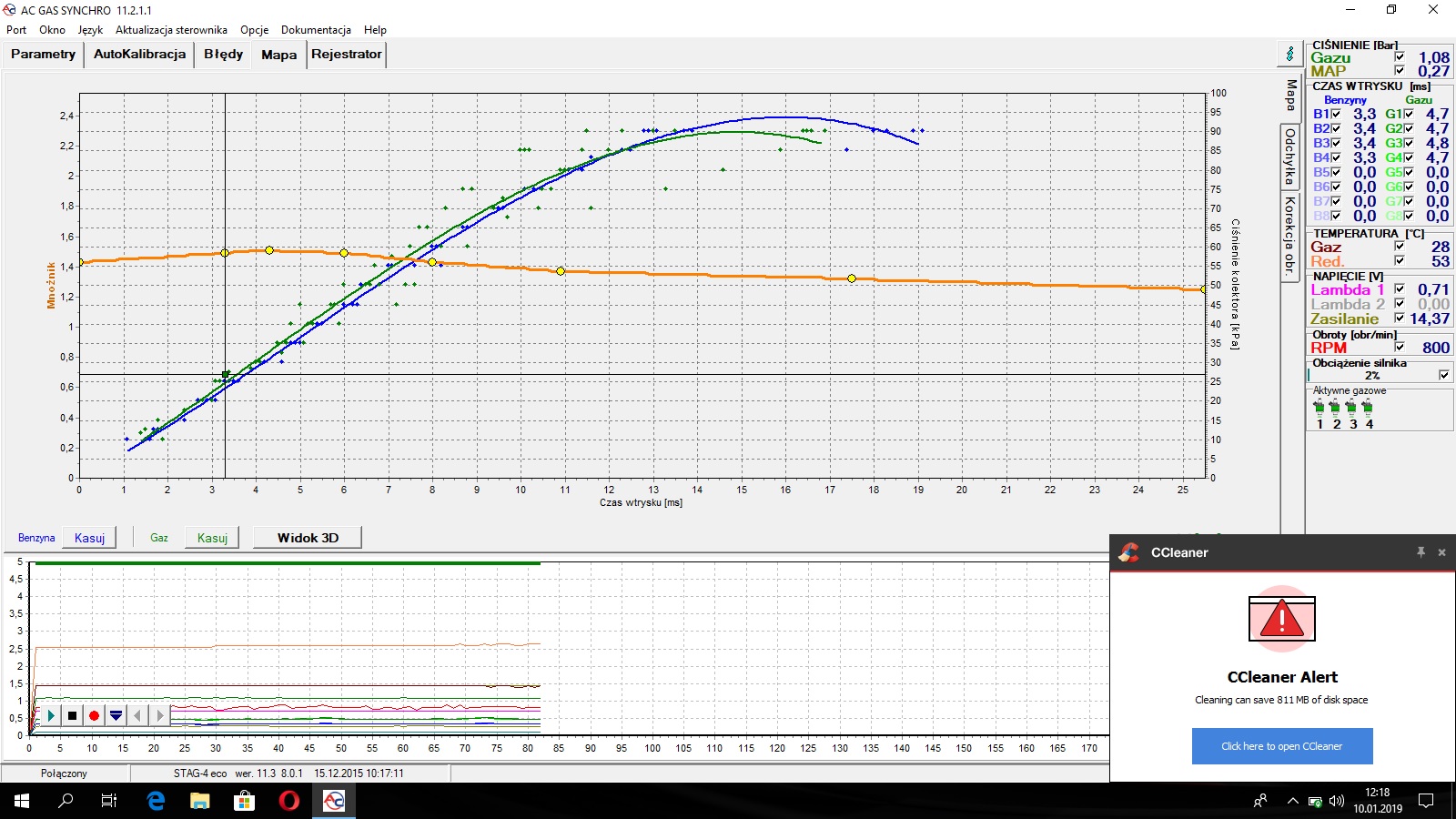Viewport: 1456px width, 819px height.
Task: Click the Widok 3D button
Action: pyautogui.click(x=308, y=538)
